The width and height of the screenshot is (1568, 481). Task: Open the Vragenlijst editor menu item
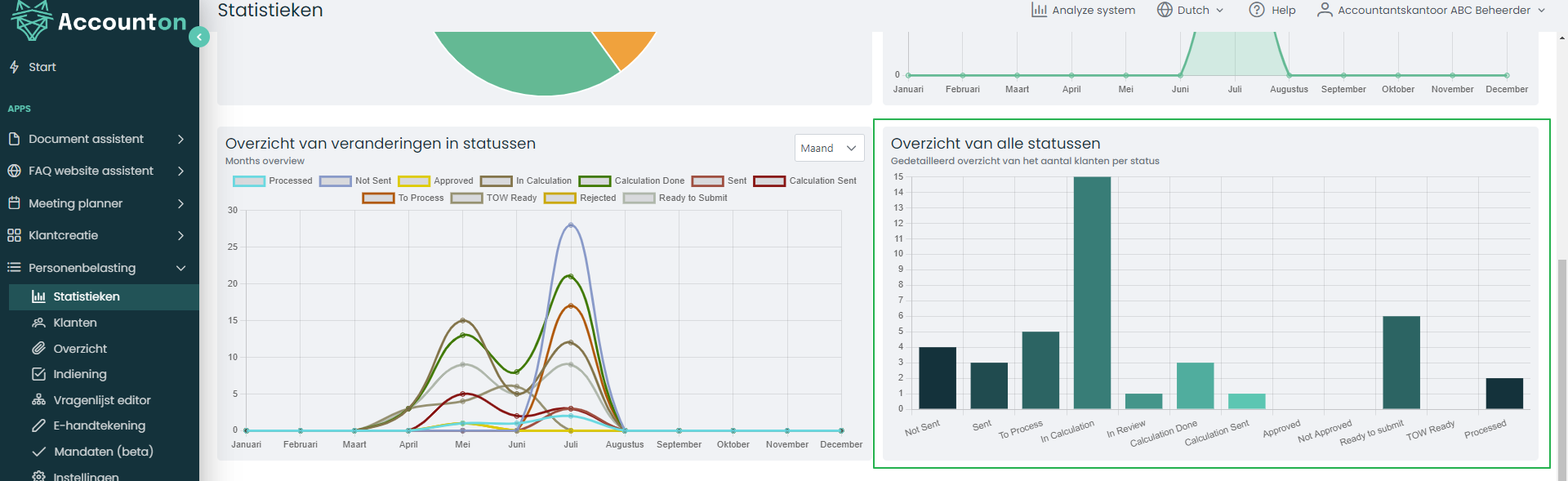(104, 400)
